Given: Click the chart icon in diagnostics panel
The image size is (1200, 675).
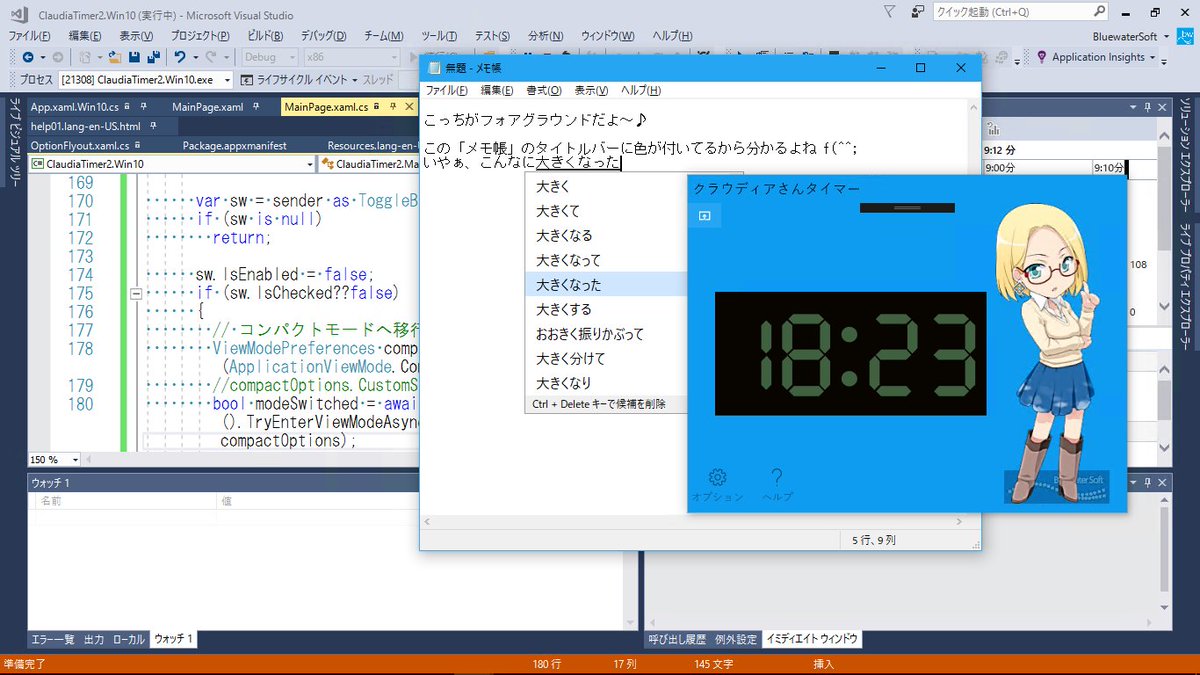Looking at the screenshot, I should tap(993, 128).
